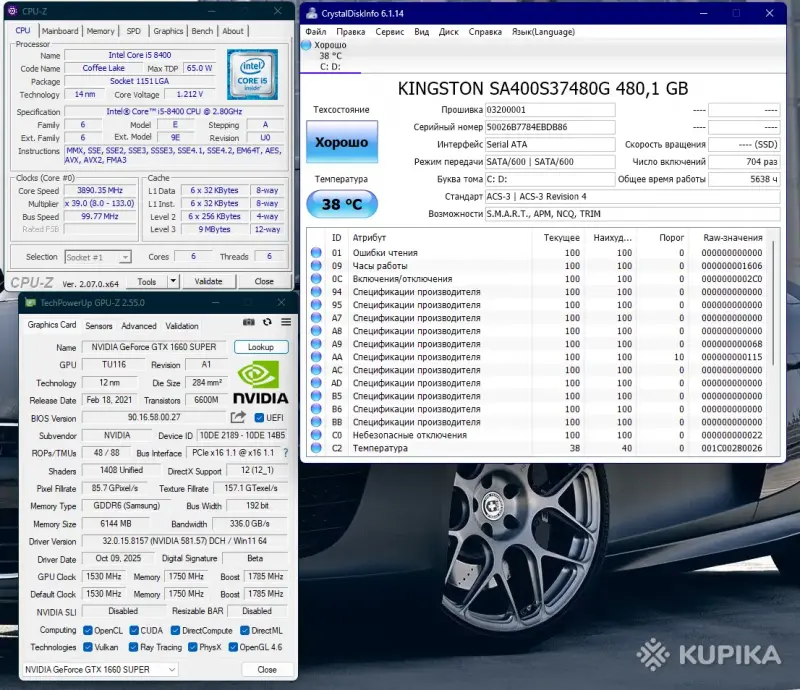This screenshot has width=800, height=690.
Task: Click the GPU-Z title bar app icon
Action: pos(31,303)
